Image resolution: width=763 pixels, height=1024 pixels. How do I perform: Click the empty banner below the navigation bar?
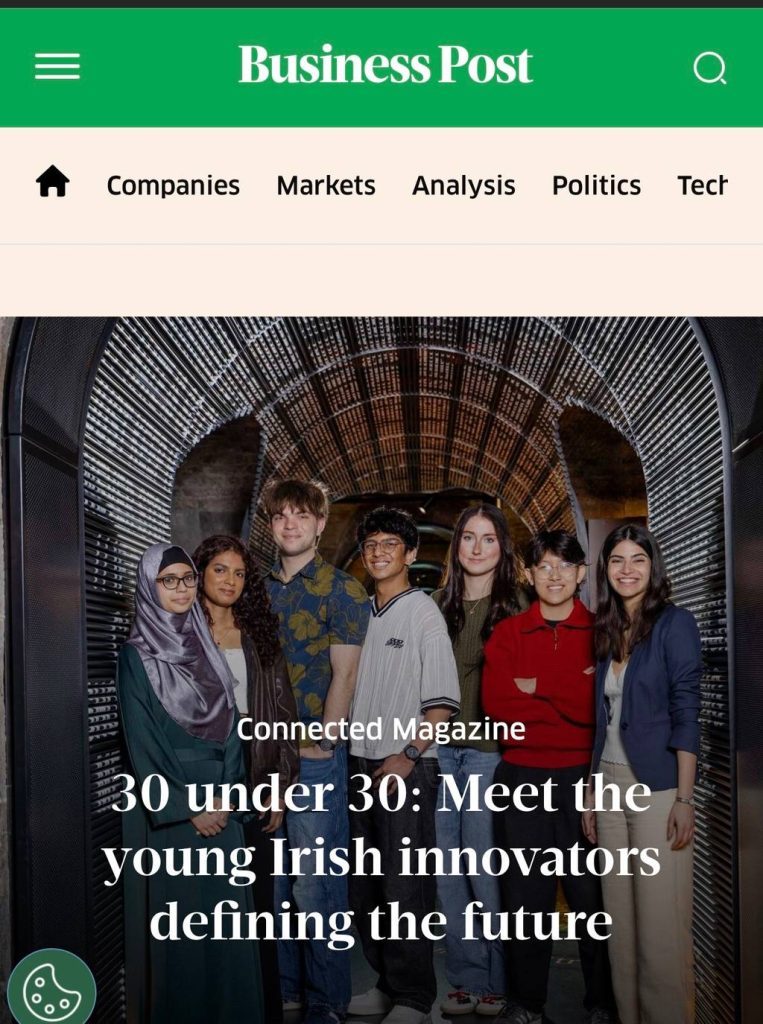tap(382, 281)
